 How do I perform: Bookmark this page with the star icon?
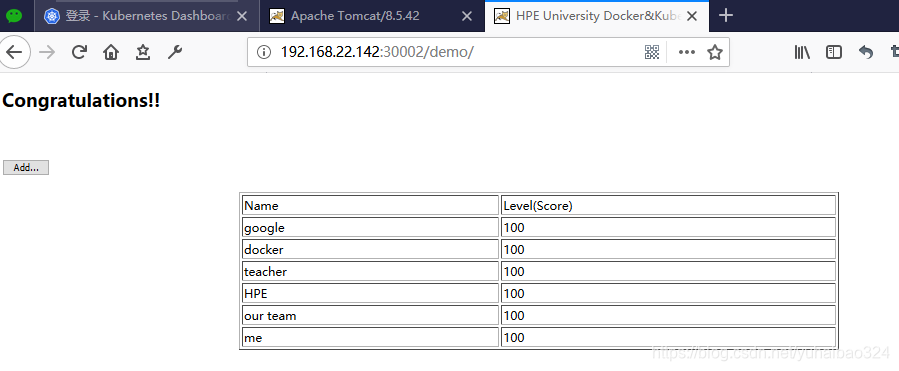714,52
